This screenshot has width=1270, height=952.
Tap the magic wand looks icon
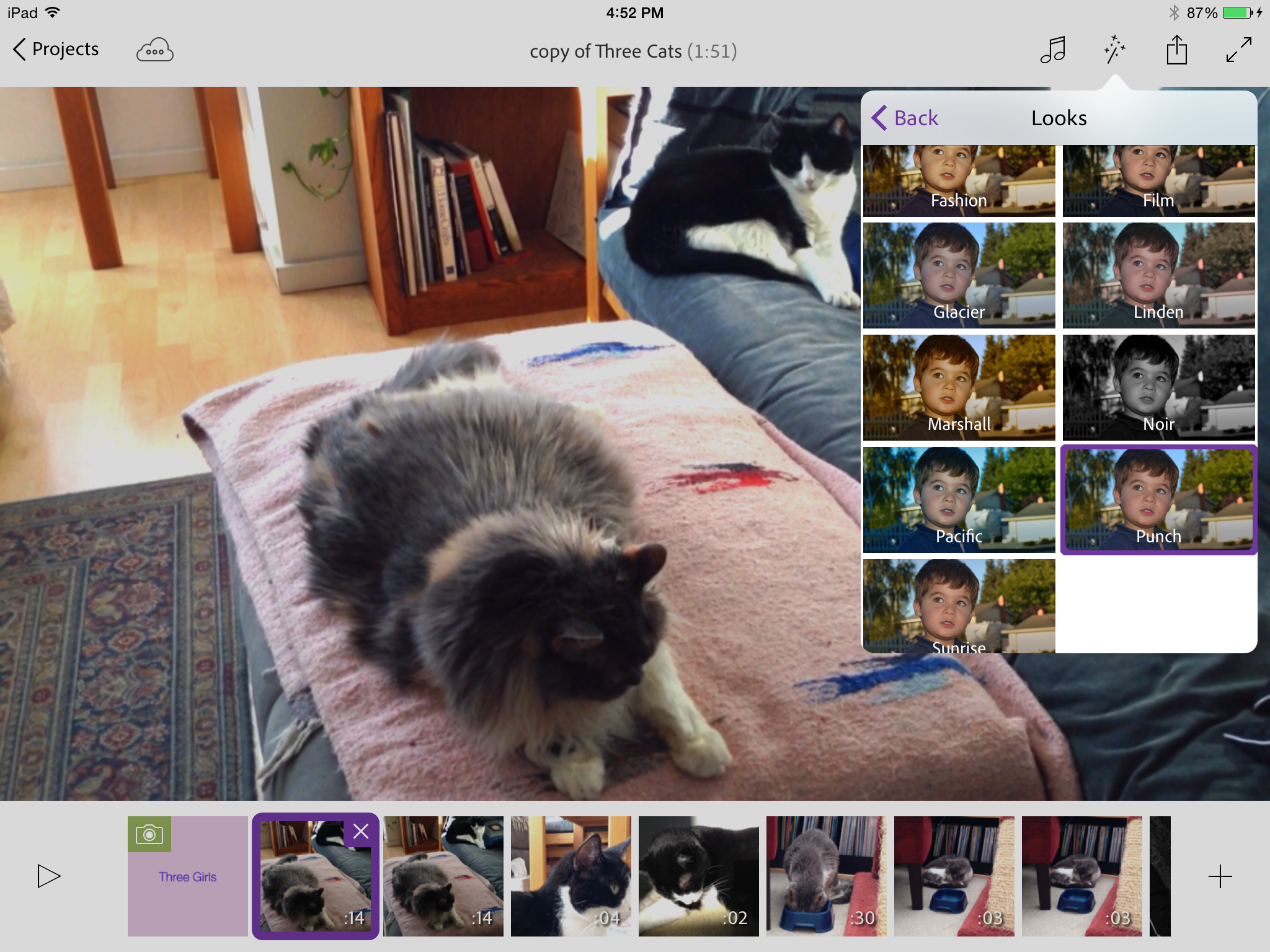click(1114, 50)
